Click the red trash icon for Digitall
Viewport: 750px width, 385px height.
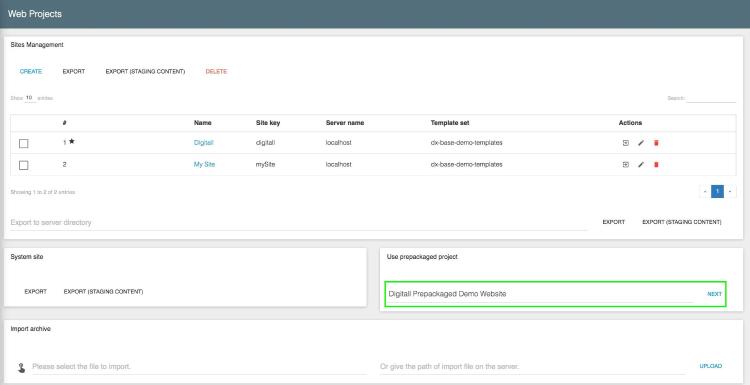tap(656, 143)
